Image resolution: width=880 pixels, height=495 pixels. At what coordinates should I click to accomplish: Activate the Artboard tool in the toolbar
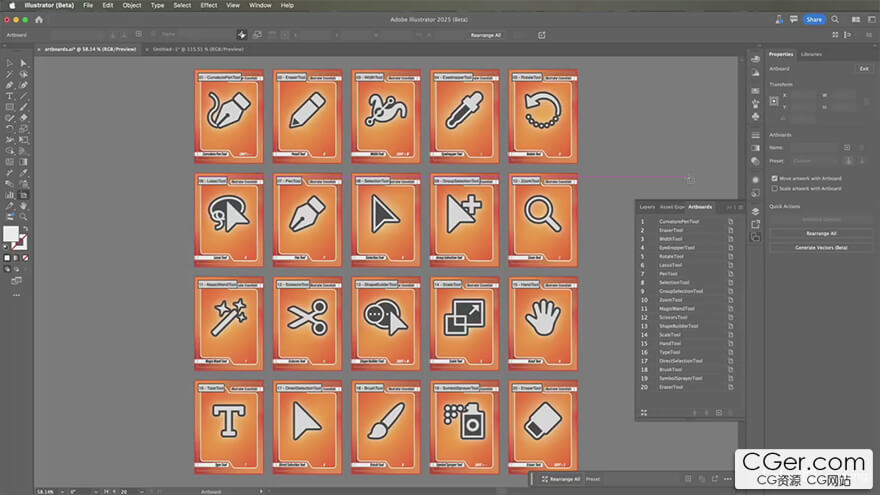(x=23, y=194)
